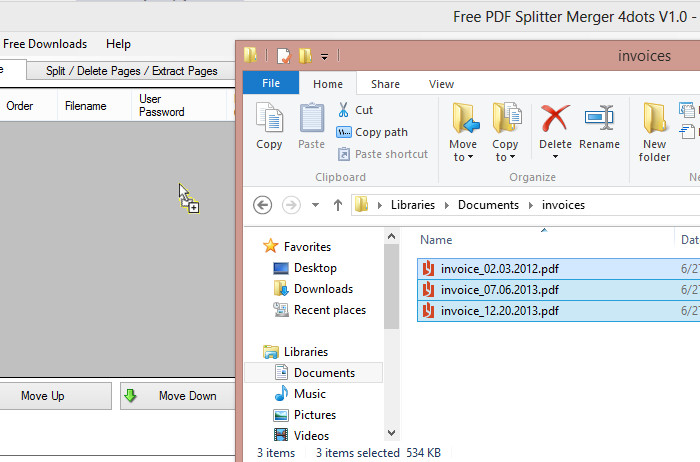This screenshot has height=462, width=700.
Task: Click Copy to folder icon
Action: tap(507, 118)
